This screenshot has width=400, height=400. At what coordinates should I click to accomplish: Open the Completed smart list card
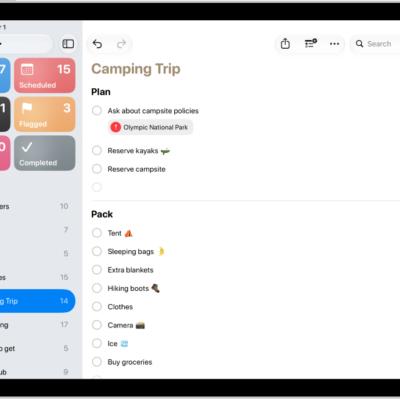pos(45,153)
